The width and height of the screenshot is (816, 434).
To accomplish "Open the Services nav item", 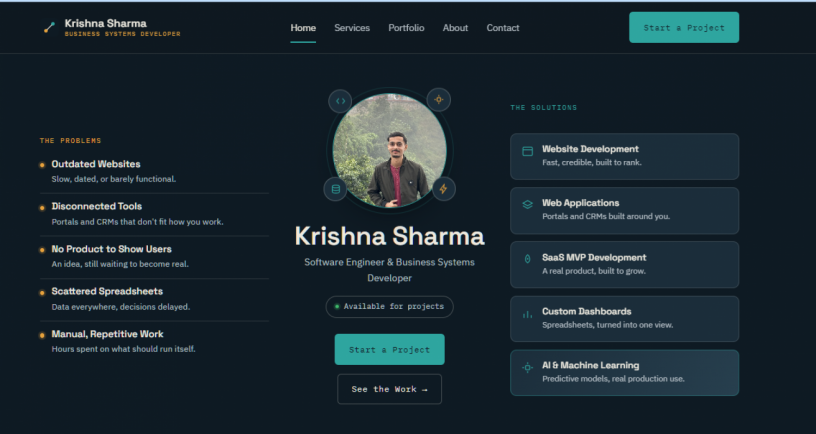I will tap(352, 28).
